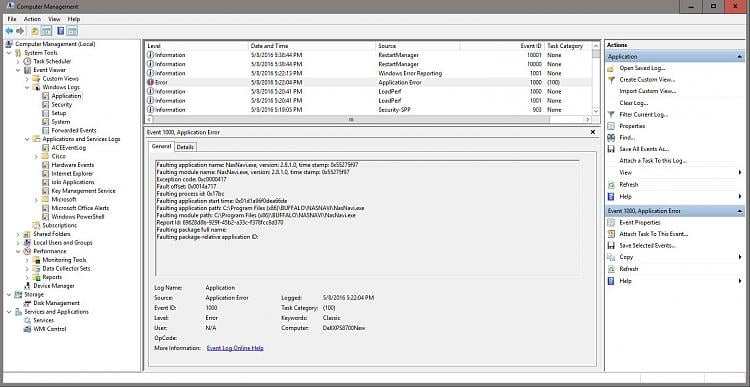Image resolution: width=750 pixels, height=387 pixels.
Task: Expand the Microsoft log folder
Action: click(x=36, y=199)
